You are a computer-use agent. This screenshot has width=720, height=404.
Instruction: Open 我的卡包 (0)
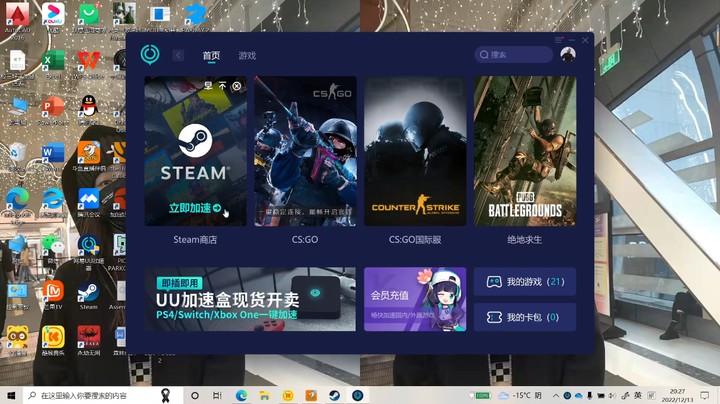(525, 317)
